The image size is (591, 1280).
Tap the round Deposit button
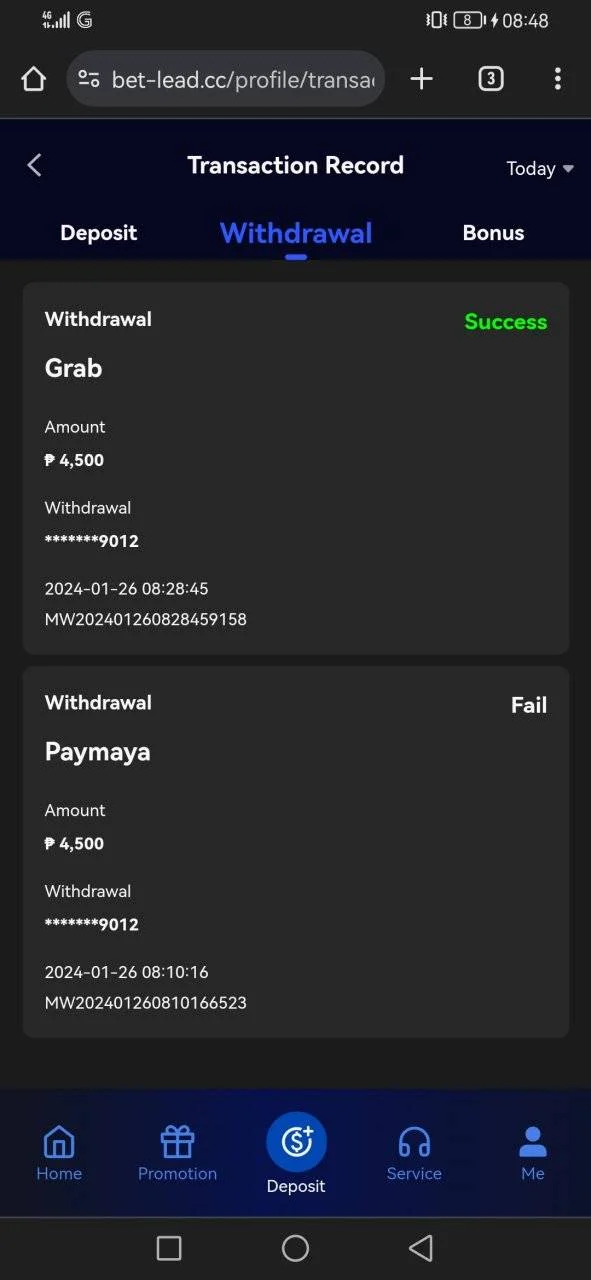[296, 1142]
